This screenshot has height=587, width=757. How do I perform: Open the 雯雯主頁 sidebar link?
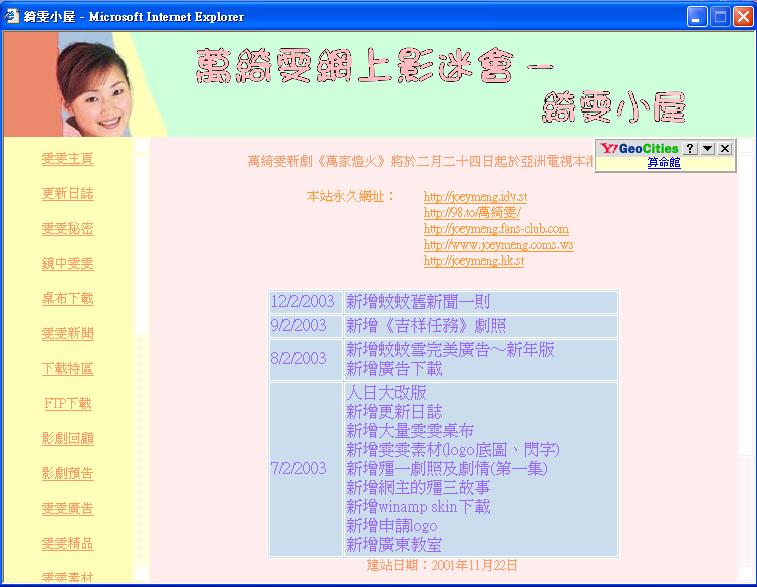click(68, 159)
